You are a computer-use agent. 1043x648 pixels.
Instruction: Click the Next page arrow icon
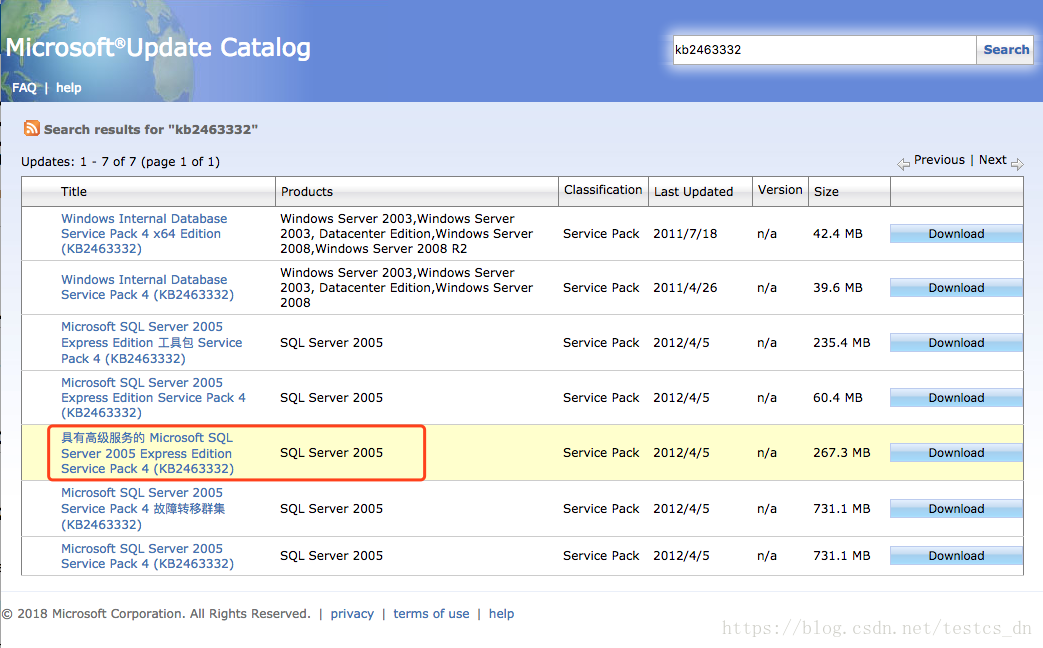1017,164
